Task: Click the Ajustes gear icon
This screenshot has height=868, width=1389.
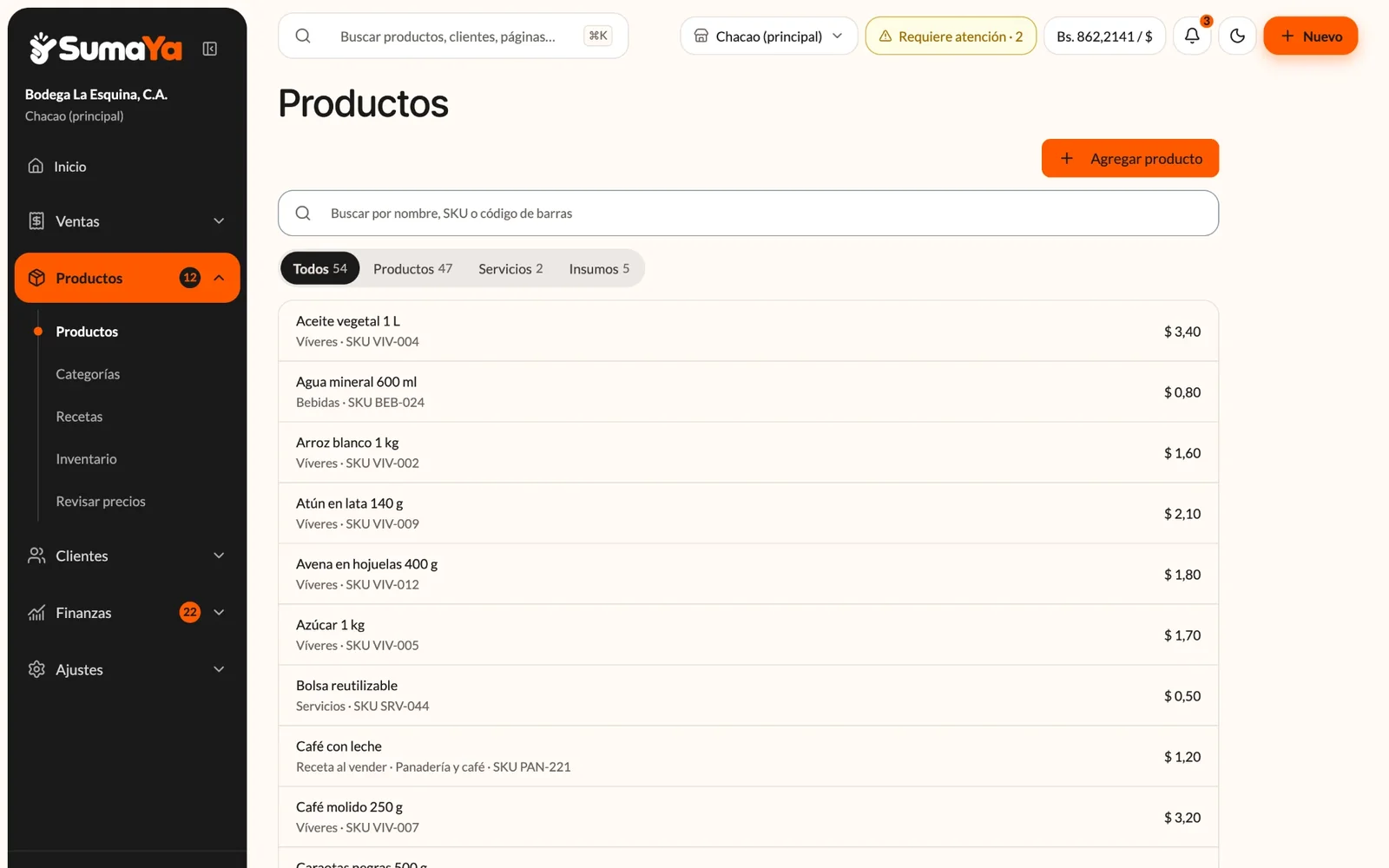Action: coord(36,669)
